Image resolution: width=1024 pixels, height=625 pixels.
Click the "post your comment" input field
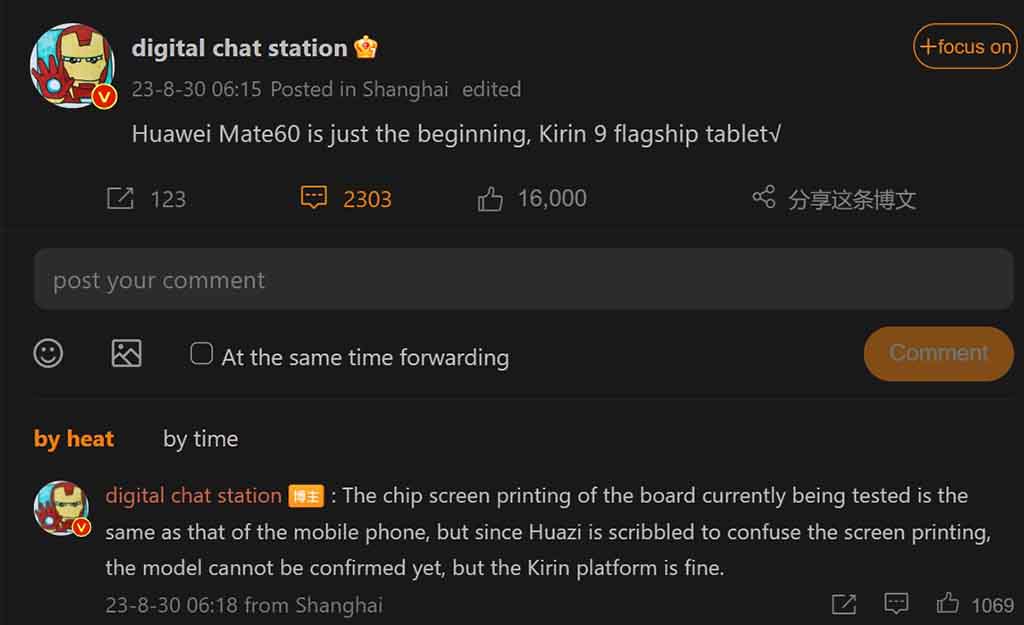coord(523,280)
